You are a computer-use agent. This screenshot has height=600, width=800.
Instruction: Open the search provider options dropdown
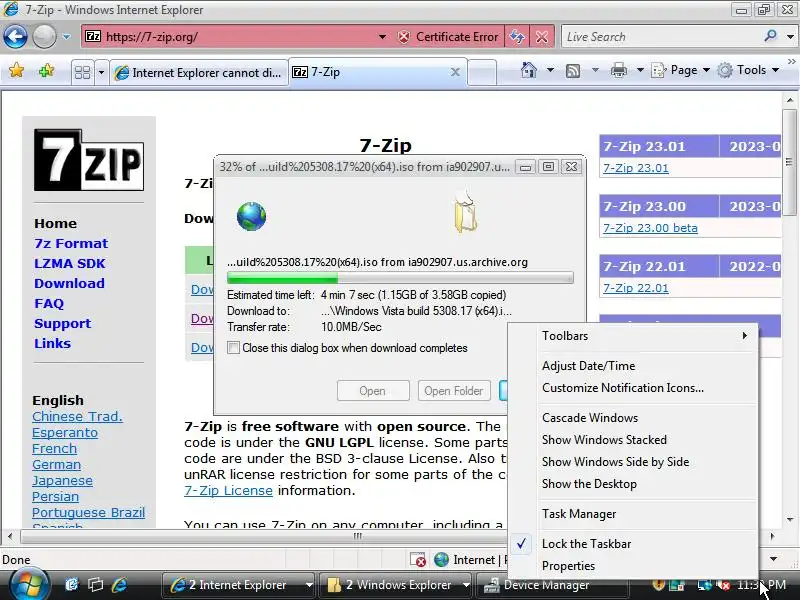[x=790, y=37]
